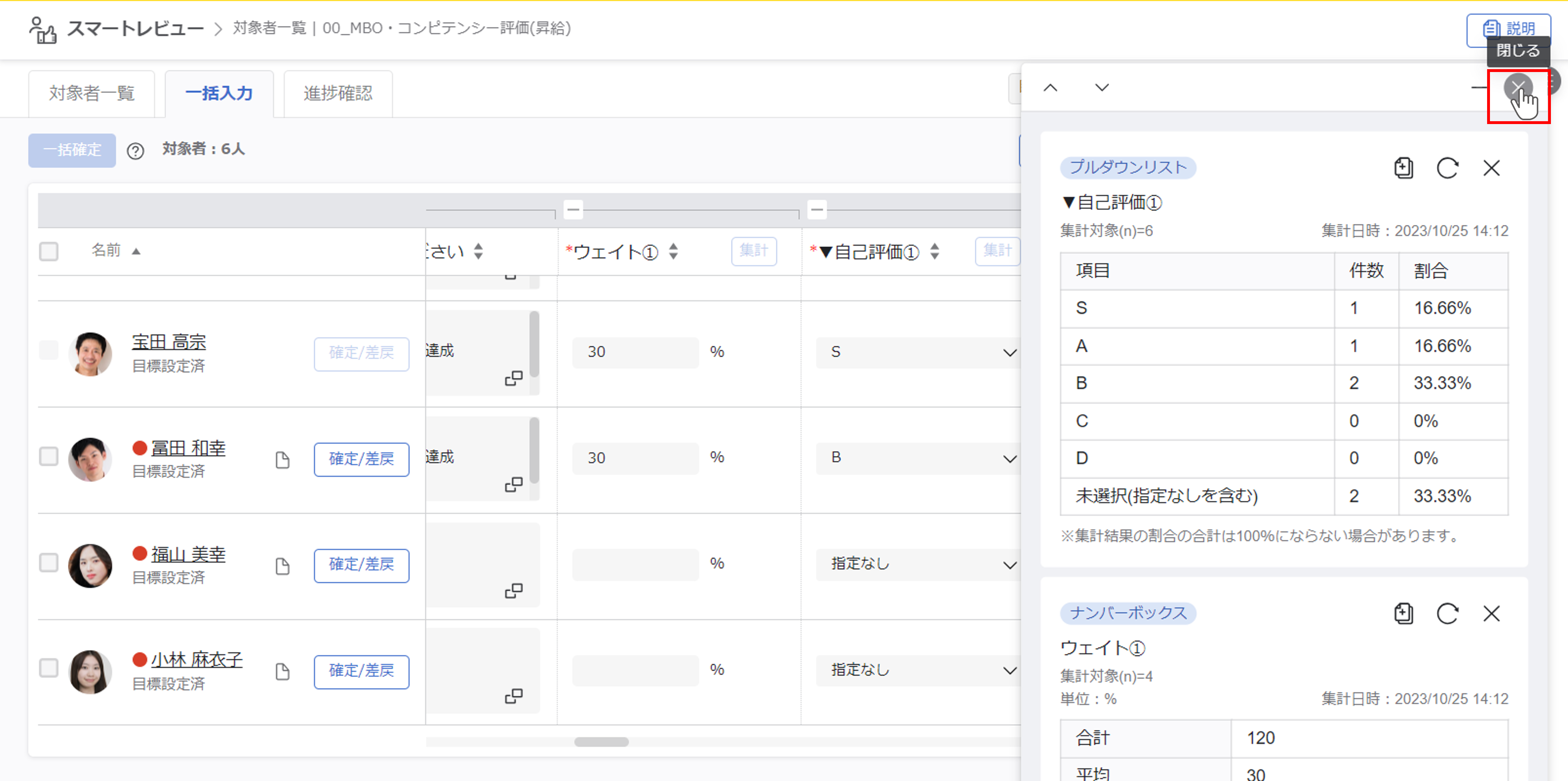Collapse column group above ウェイト①
This screenshot has height=781, width=1568.
pos(573,210)
